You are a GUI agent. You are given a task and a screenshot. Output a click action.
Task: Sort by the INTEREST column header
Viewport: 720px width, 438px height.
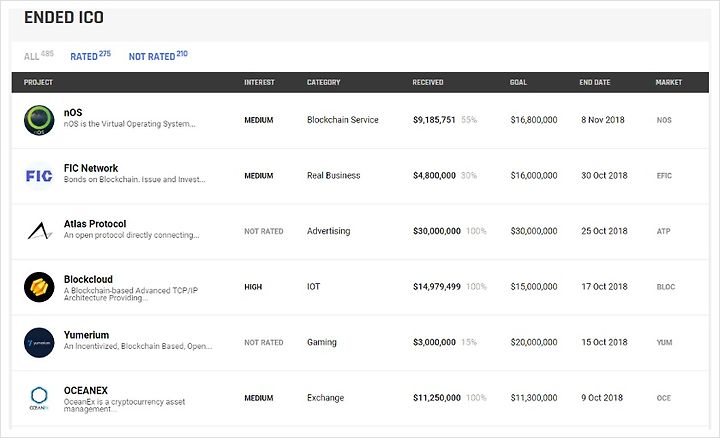click(259, 82)
